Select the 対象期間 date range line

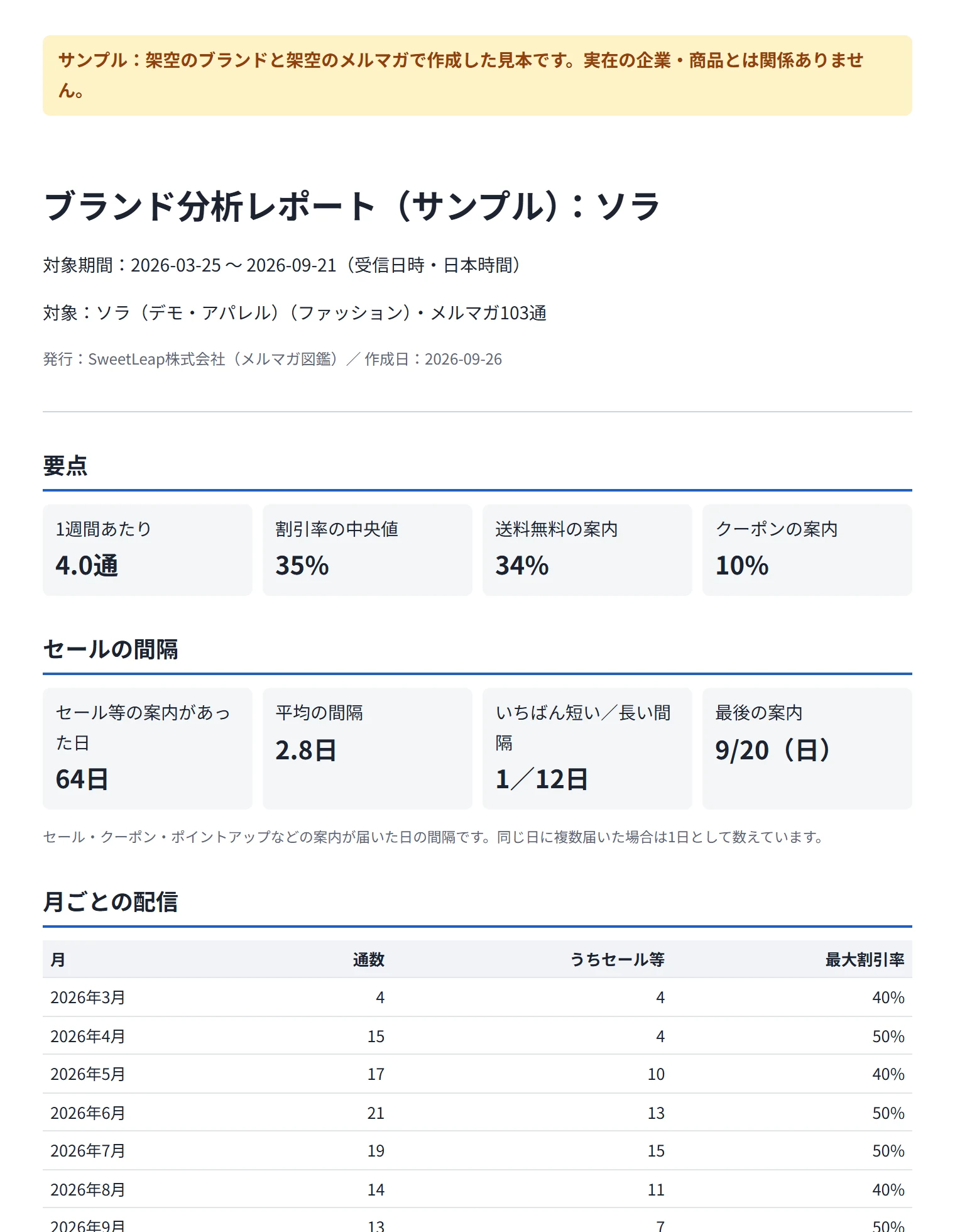[x=282, y=265]
